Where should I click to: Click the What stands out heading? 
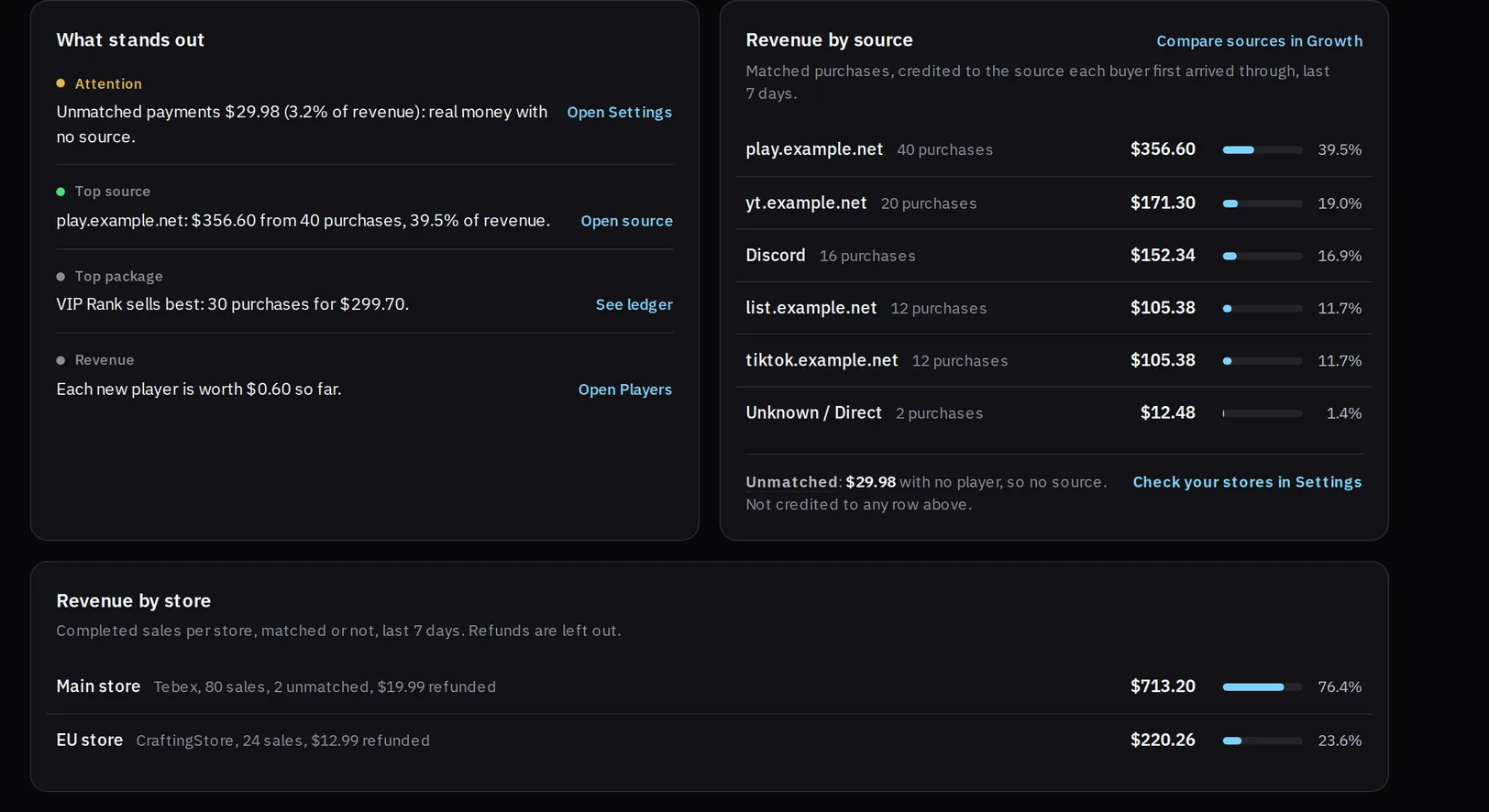130,39
